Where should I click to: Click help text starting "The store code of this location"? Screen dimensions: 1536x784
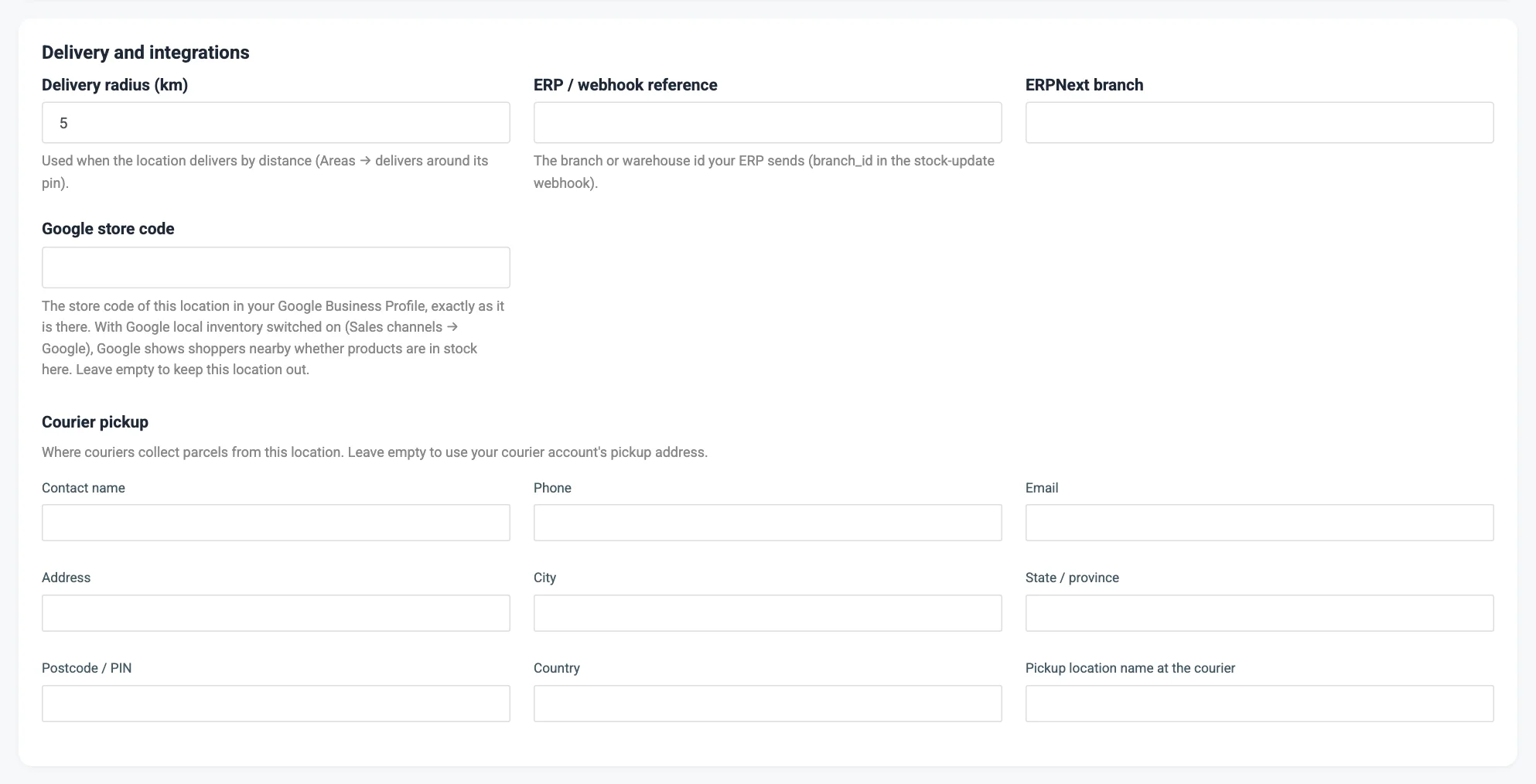[273, 338]
